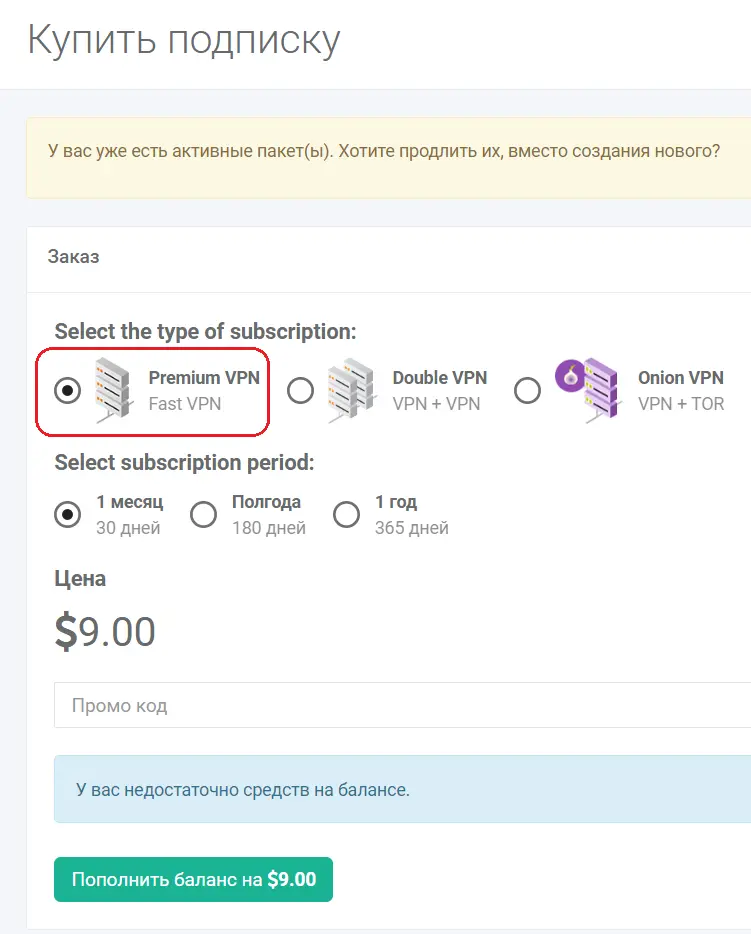This screenshot has width=751, height=934.
Task: Click the insufficient balance blue notice
Action: pyautogui.click(x=403, y=789)
